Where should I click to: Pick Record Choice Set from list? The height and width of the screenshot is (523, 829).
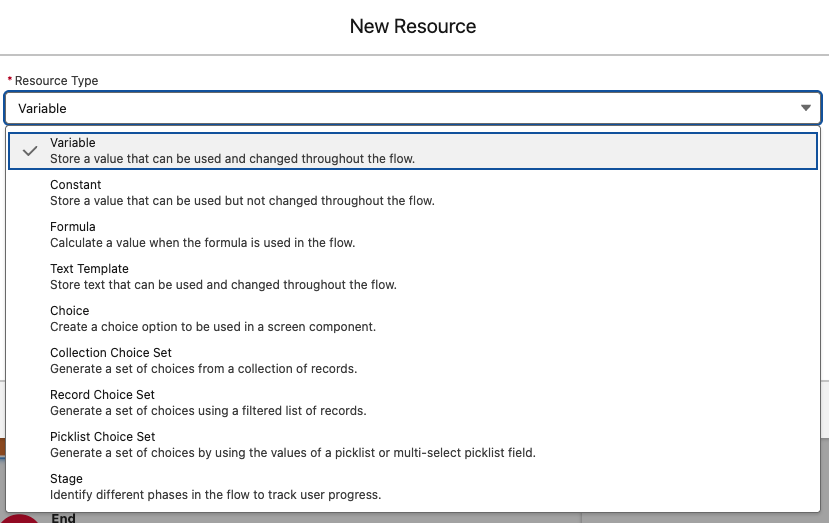102,395
